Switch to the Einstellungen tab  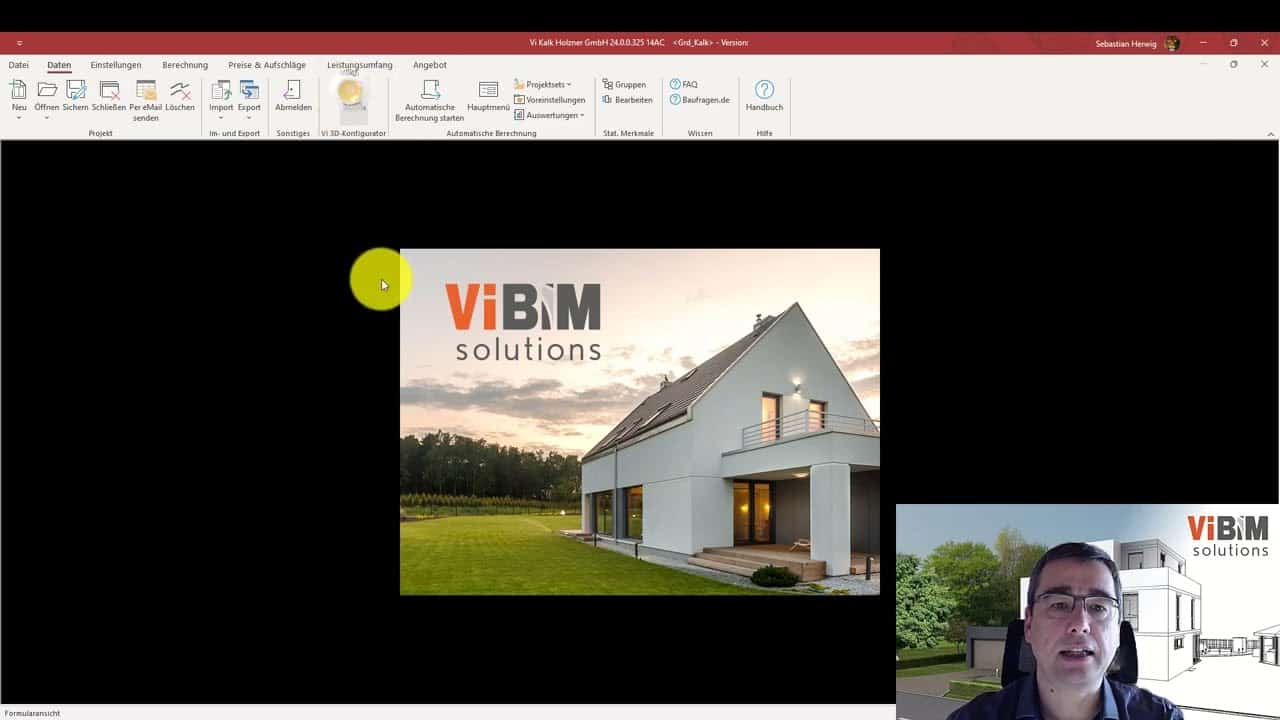click(116, 65)
